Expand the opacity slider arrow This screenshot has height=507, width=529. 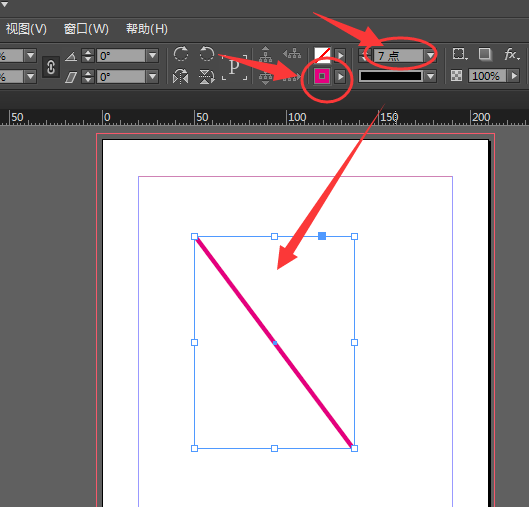pos(514,76)
